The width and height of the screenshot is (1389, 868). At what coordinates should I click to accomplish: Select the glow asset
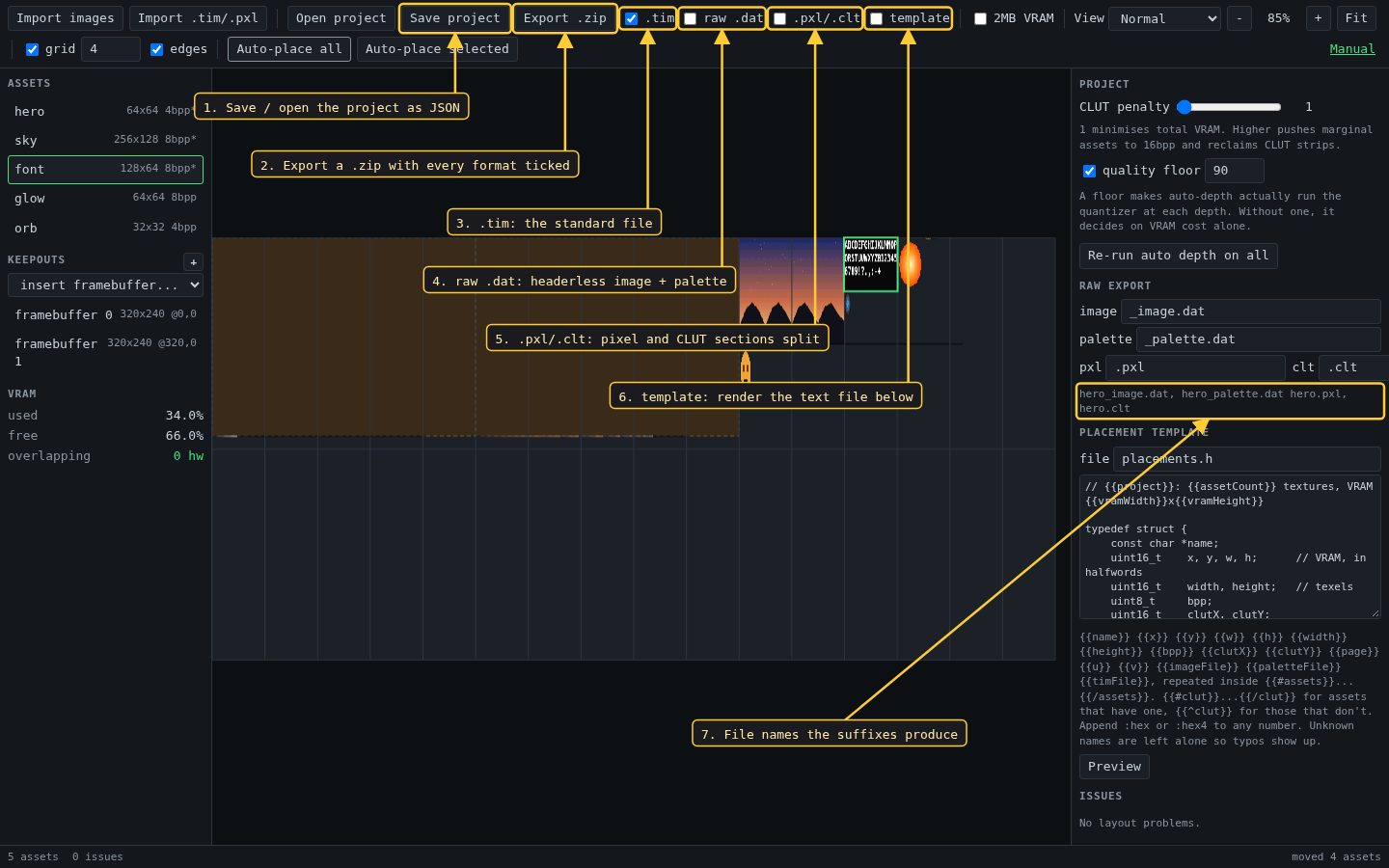coord(105,199)
